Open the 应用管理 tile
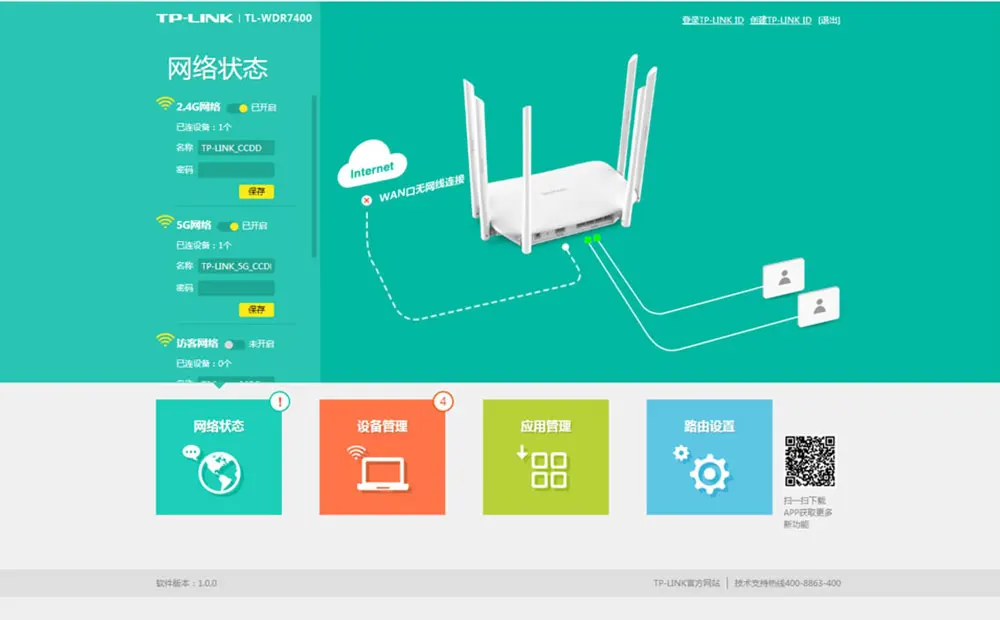This screenshot has width=1000, height=620. pos(545,457)
